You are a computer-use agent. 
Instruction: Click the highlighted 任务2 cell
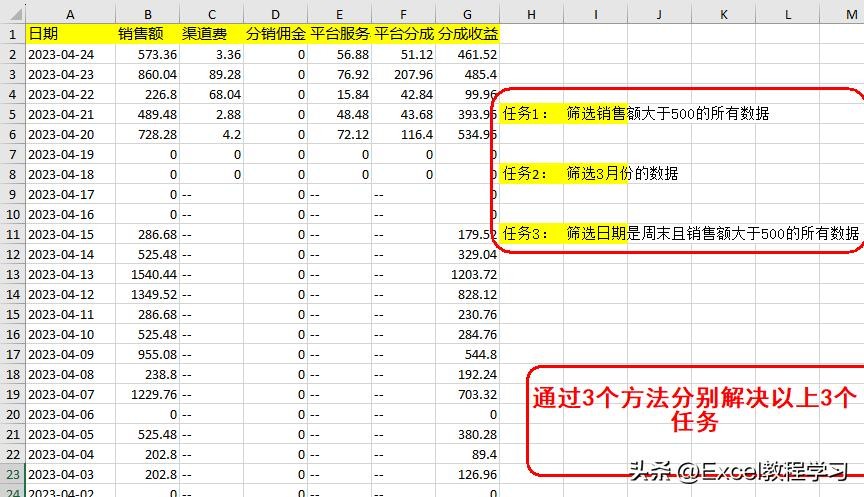530,174
